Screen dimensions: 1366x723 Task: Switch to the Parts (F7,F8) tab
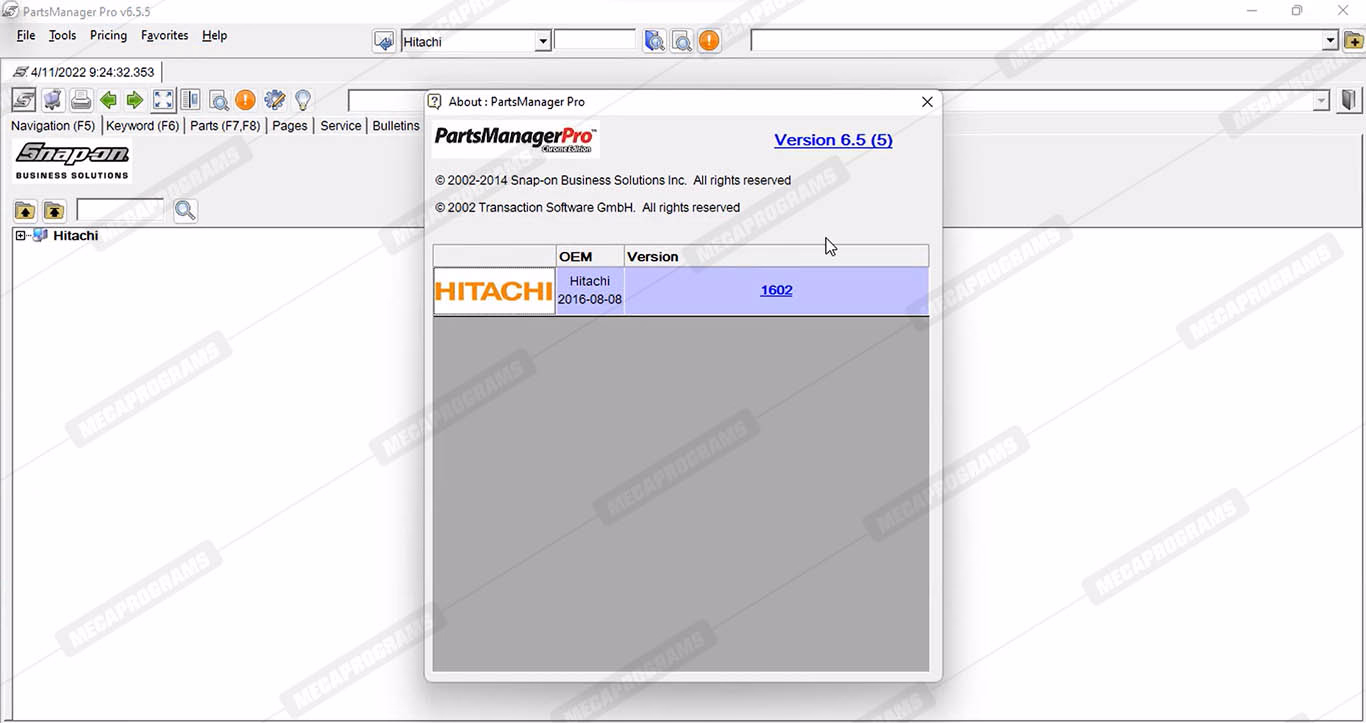(x=225, y=126)
